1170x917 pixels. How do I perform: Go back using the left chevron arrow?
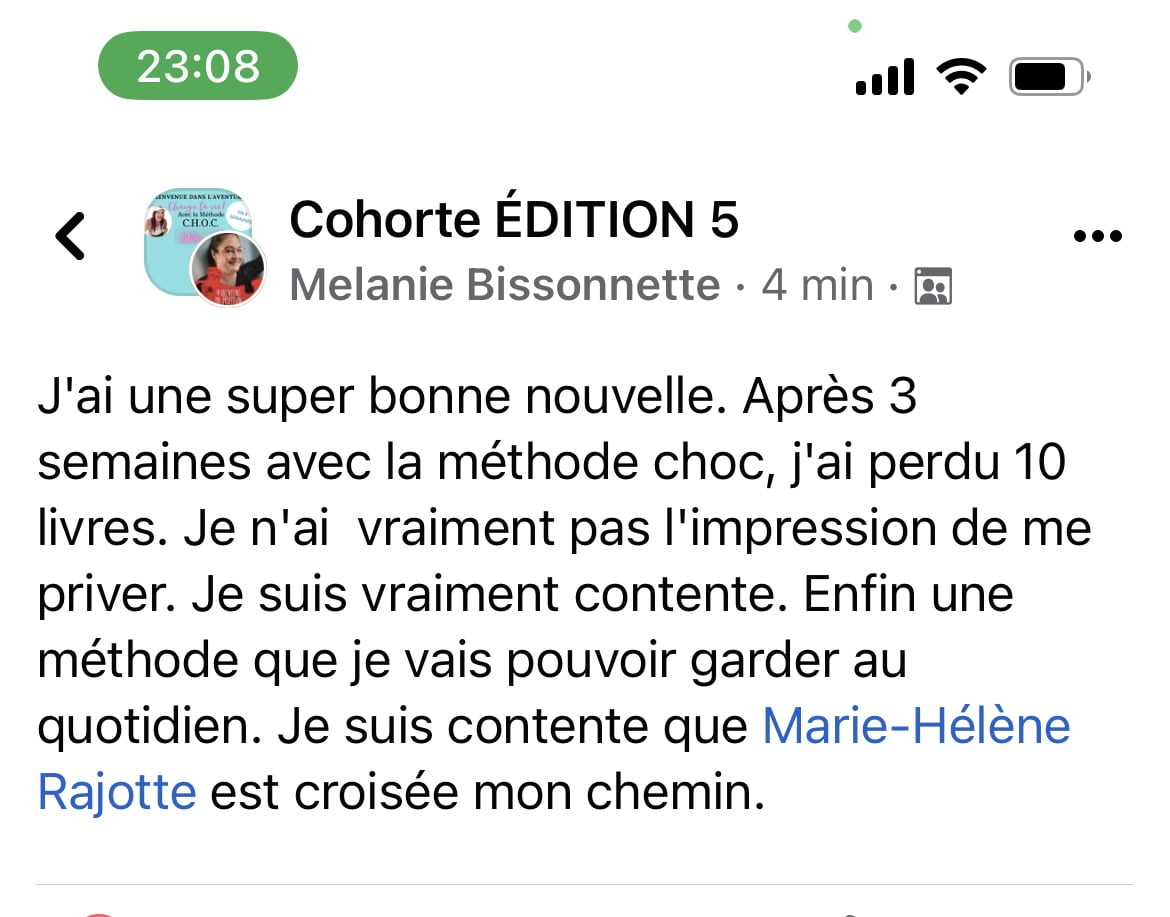70,237
